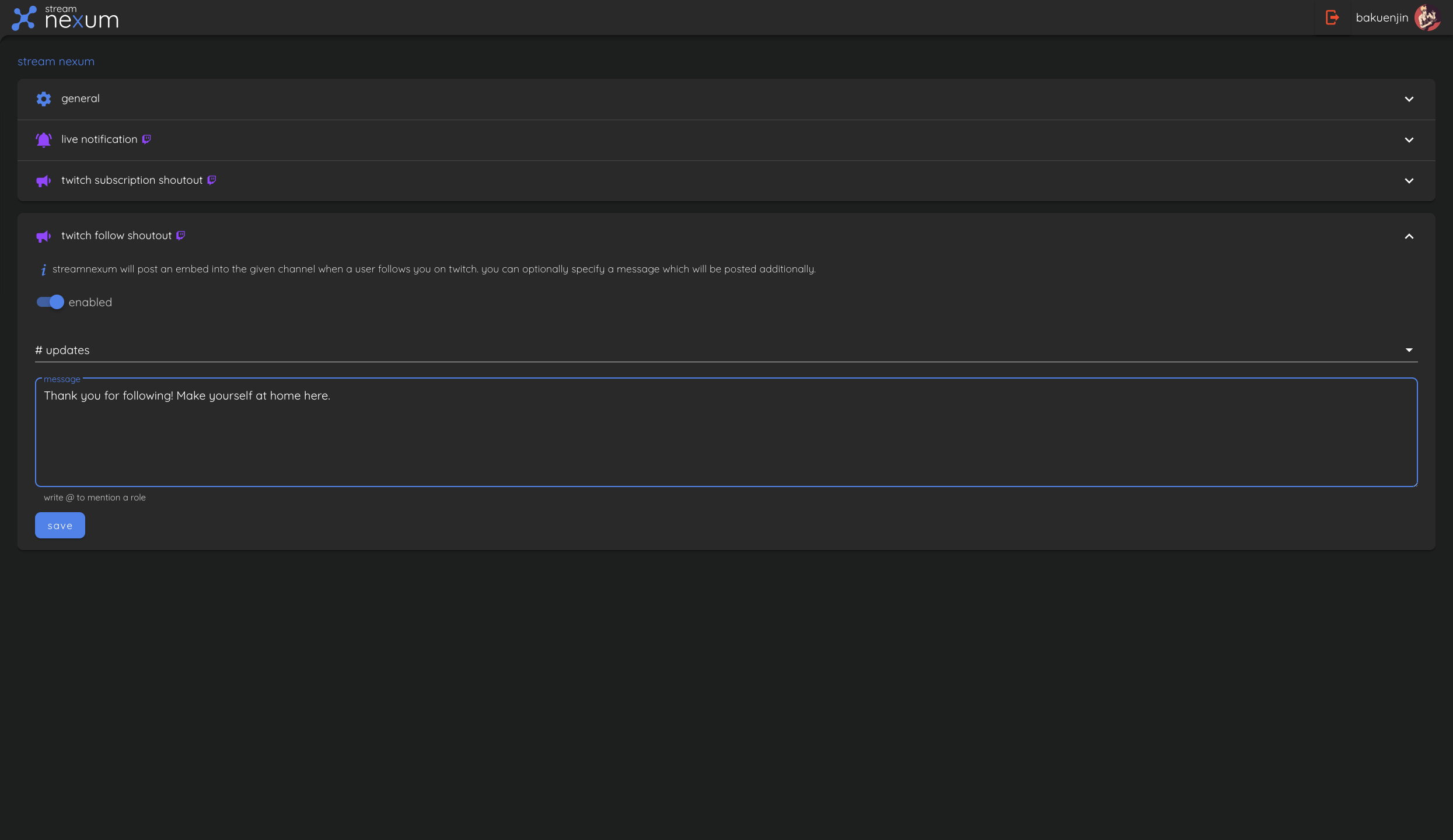
Task: Disable the twitch follow shoutout enabled switch
Action: (51, 302)
